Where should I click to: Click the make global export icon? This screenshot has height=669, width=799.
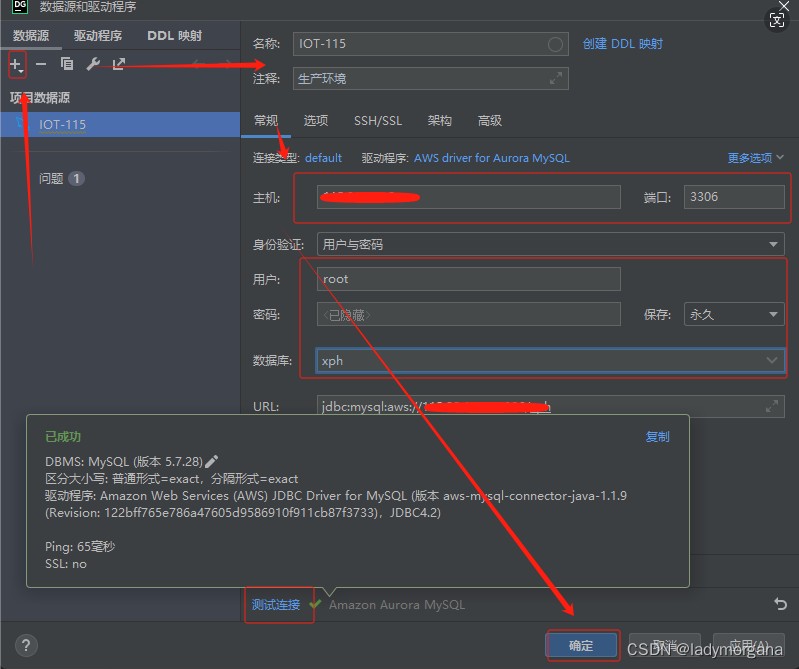119,64
